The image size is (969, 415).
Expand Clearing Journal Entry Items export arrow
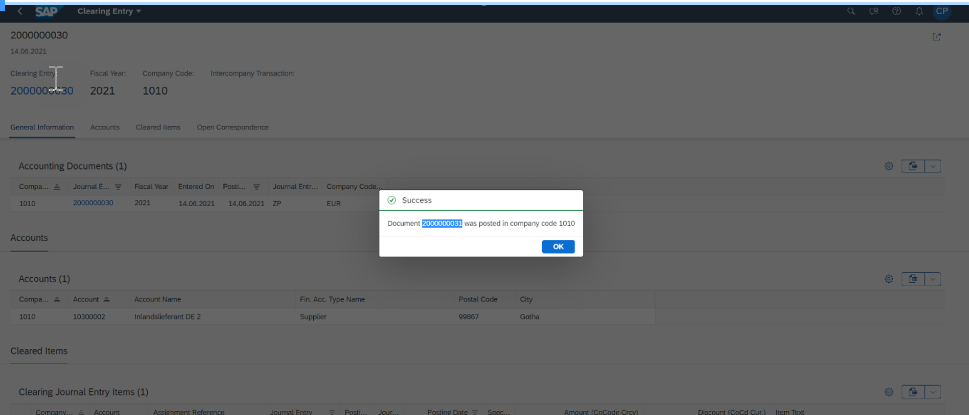point(933,392)
